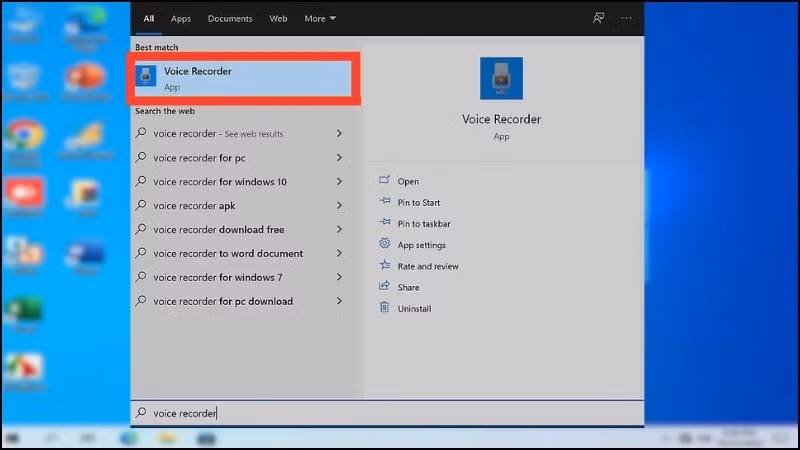Click the small Voice Recorder icon in best match
Image resolution: width=800 pixels, height=450 pixels.
click(x=146, y=76)
